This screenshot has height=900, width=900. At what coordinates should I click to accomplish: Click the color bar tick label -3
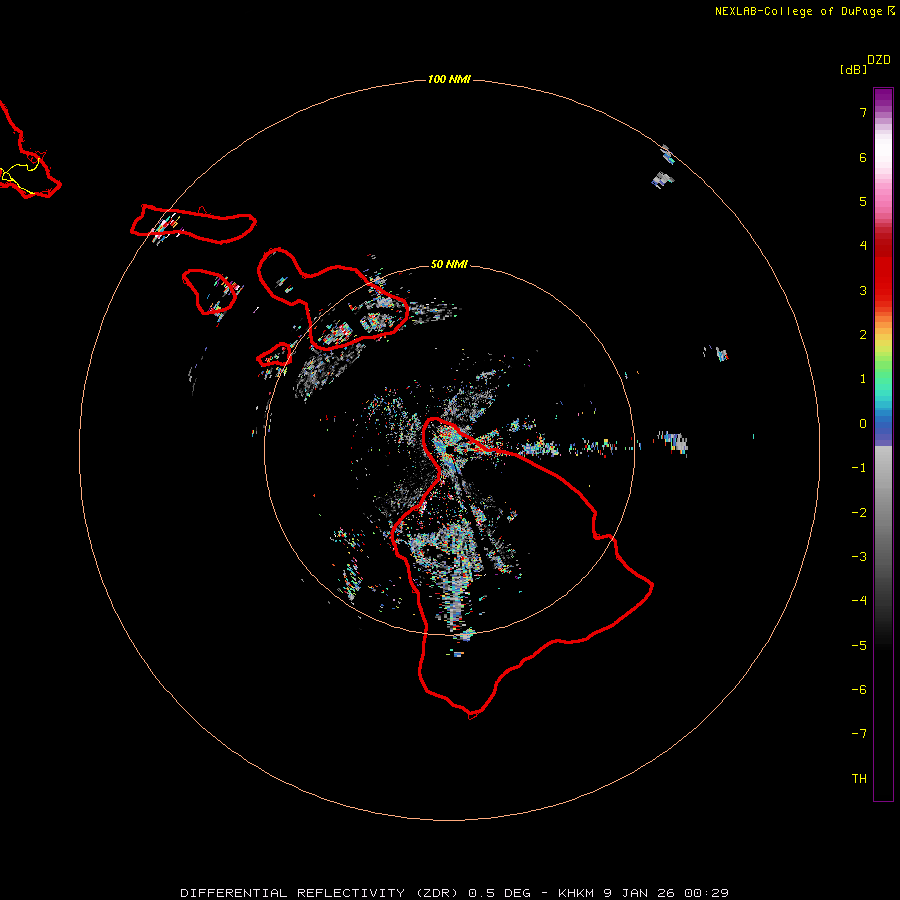859,557
